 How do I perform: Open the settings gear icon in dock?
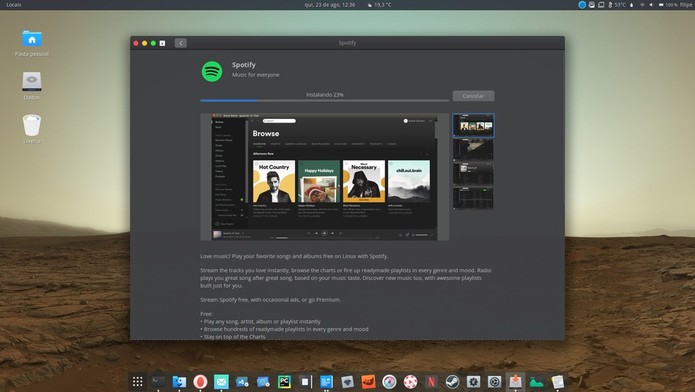click(x=473, y=381)
